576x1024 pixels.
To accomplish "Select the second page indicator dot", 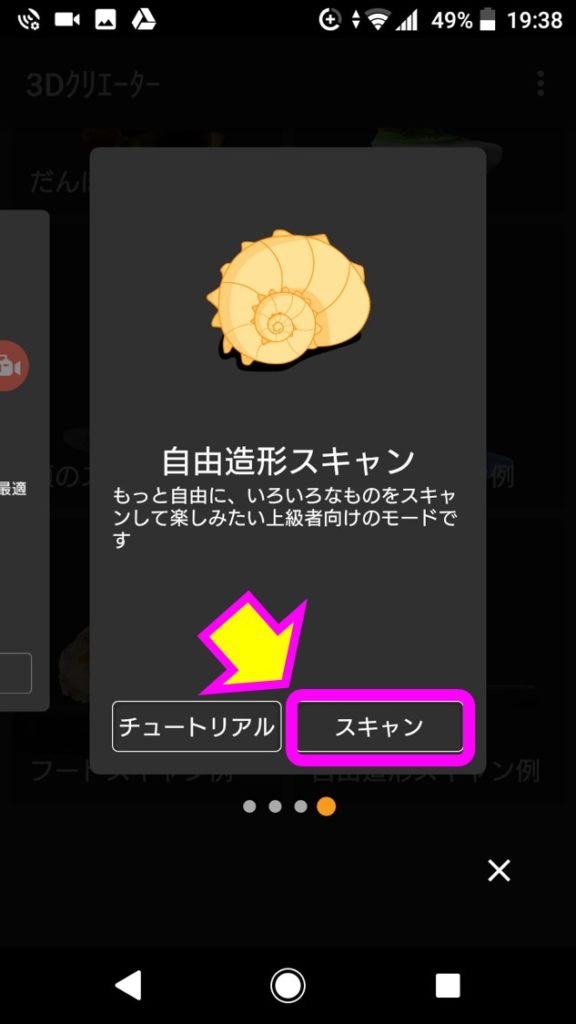I will [275, 807].
